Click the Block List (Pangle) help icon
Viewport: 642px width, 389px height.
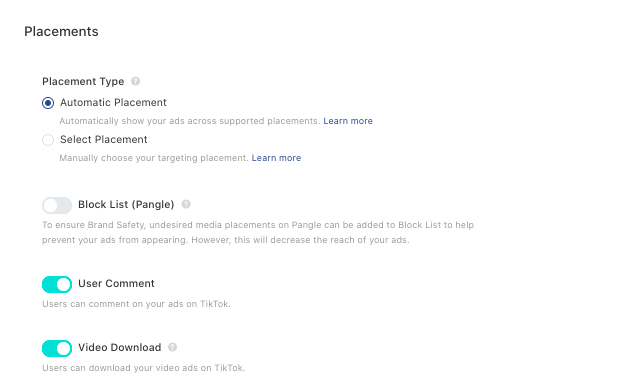186,204
